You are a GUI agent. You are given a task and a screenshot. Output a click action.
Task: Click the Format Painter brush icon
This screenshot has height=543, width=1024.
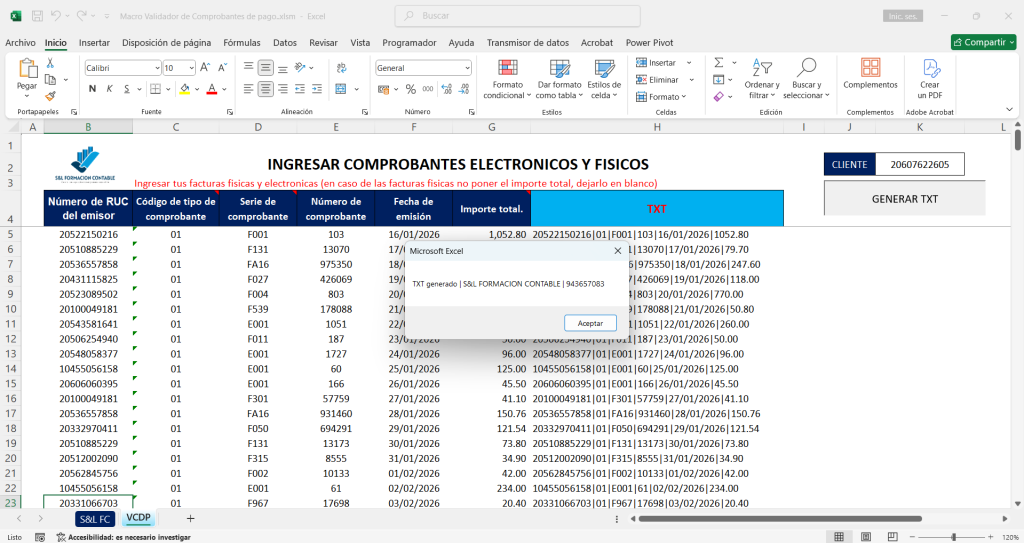(51, 96)
